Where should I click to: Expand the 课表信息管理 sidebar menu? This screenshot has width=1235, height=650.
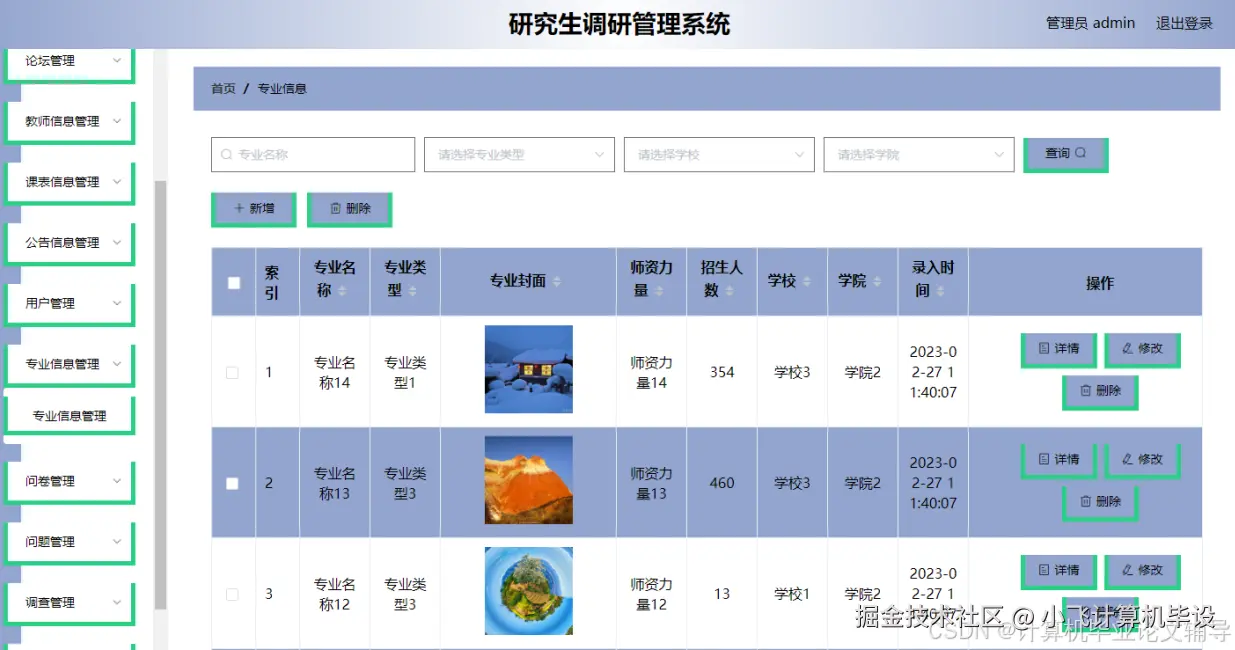coord(69,182)
